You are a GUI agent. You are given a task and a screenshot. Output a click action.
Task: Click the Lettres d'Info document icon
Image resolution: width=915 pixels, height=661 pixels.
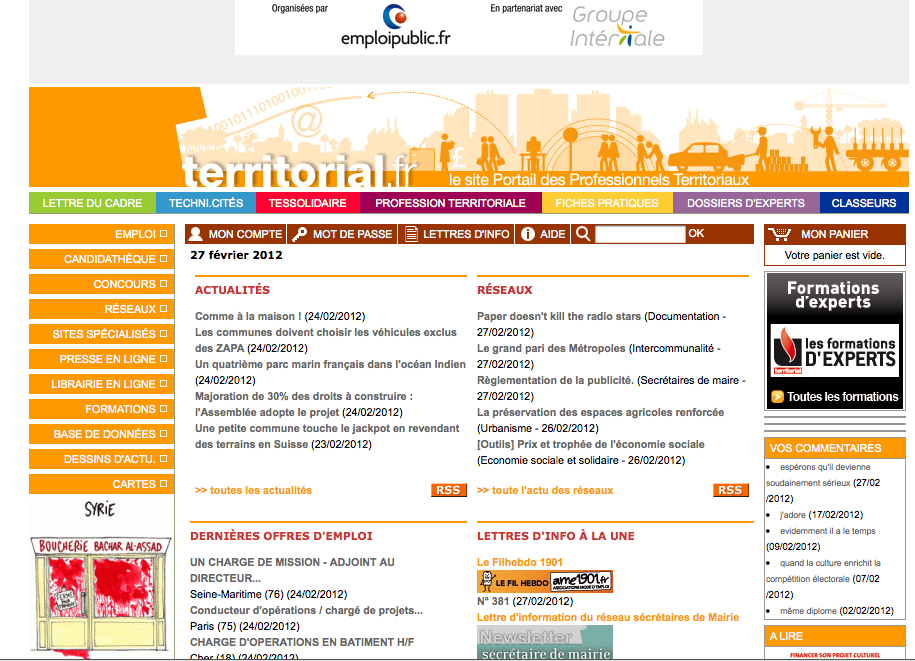[x=411, y=234]
